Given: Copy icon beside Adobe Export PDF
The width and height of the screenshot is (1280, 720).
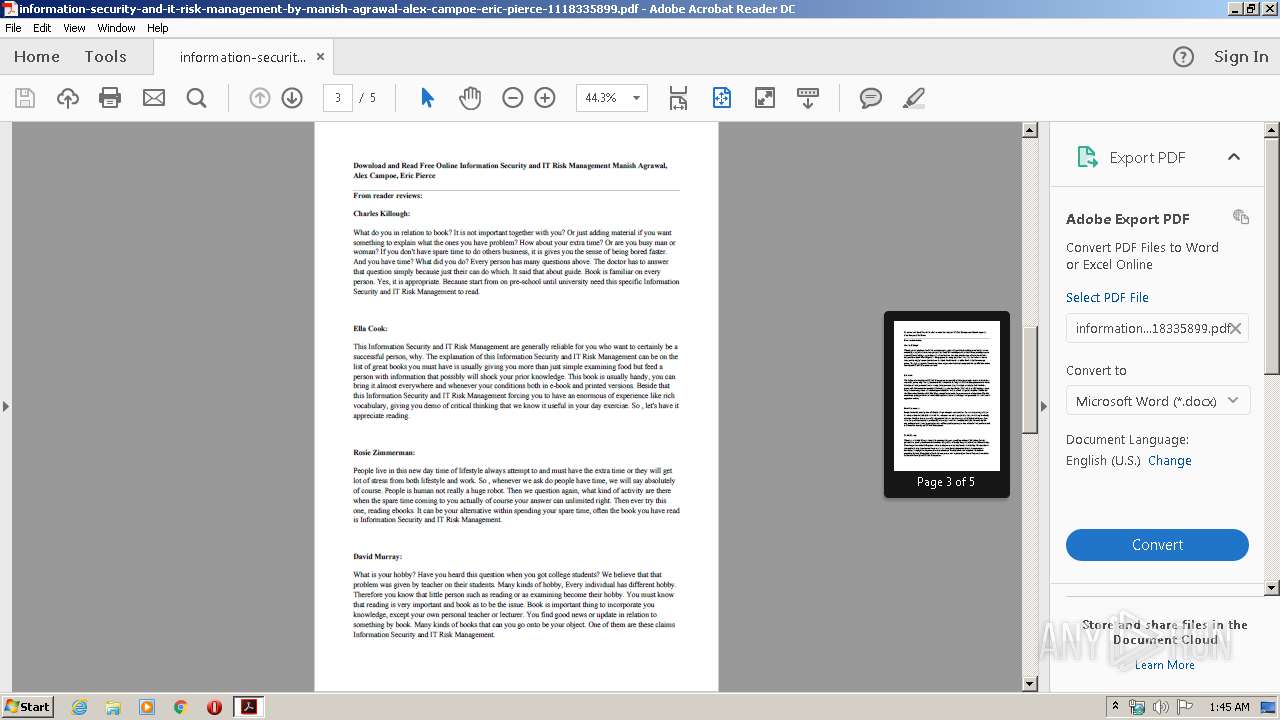Looking at the screenshot, I should click(1241, 217).
